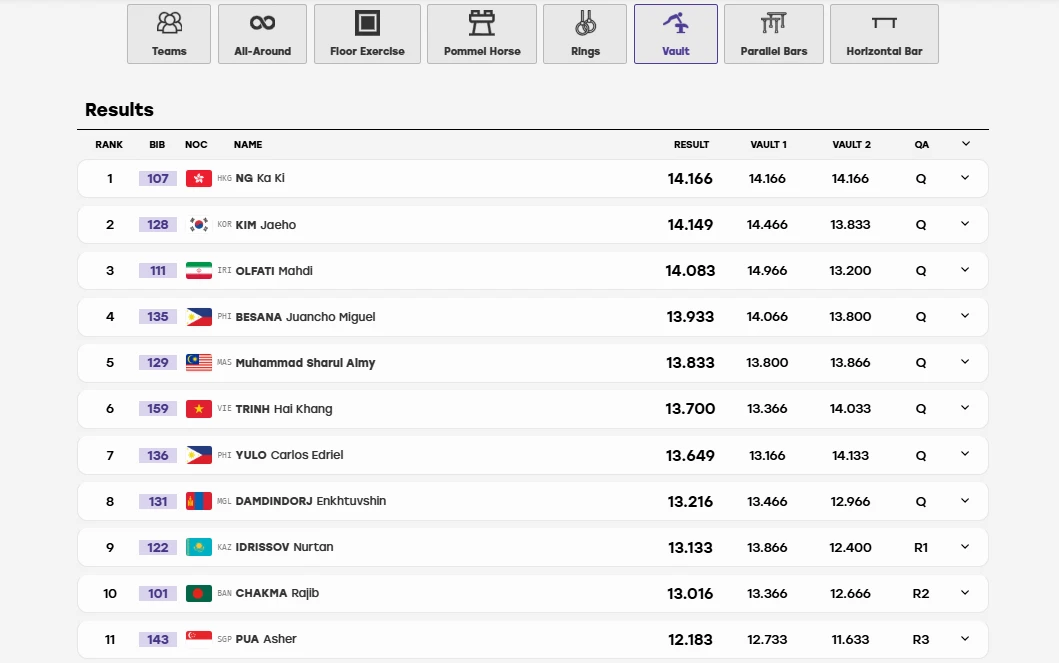The height and width of the screenshot is (663, 1059).
Task: Select the active Vault tab
Action: pyautogui.click(x=675, y=34)
